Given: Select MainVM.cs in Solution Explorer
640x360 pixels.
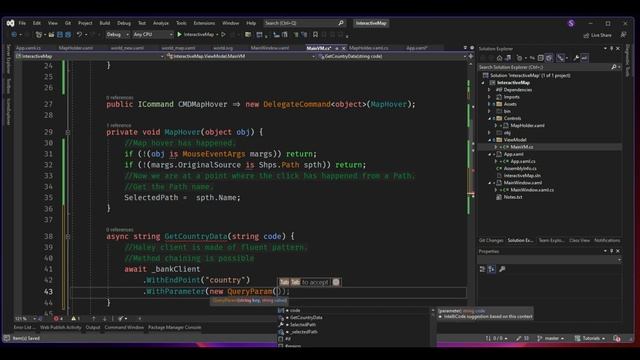Looking at the screenshot, I should tap(522, 147).
